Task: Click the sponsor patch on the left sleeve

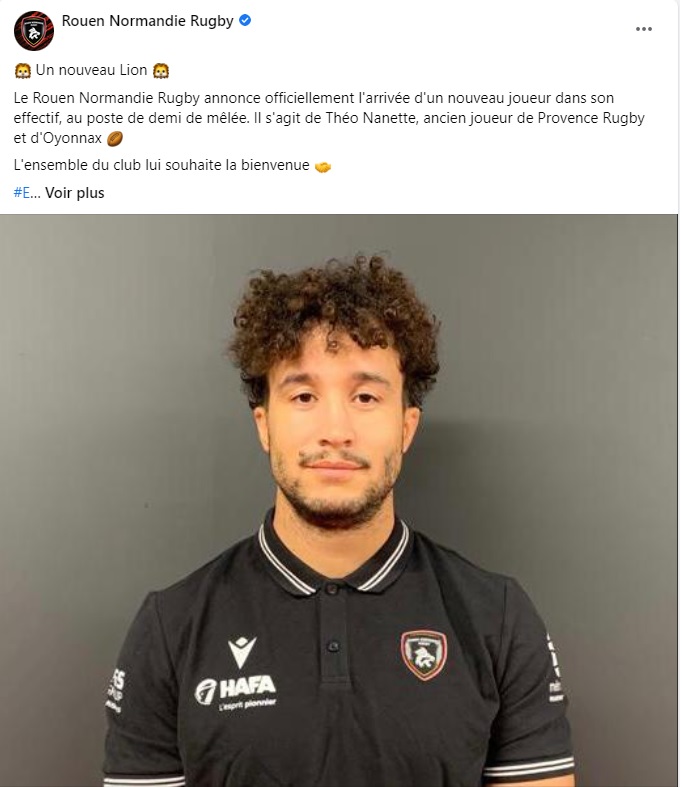Action: (x=116, y=691)
